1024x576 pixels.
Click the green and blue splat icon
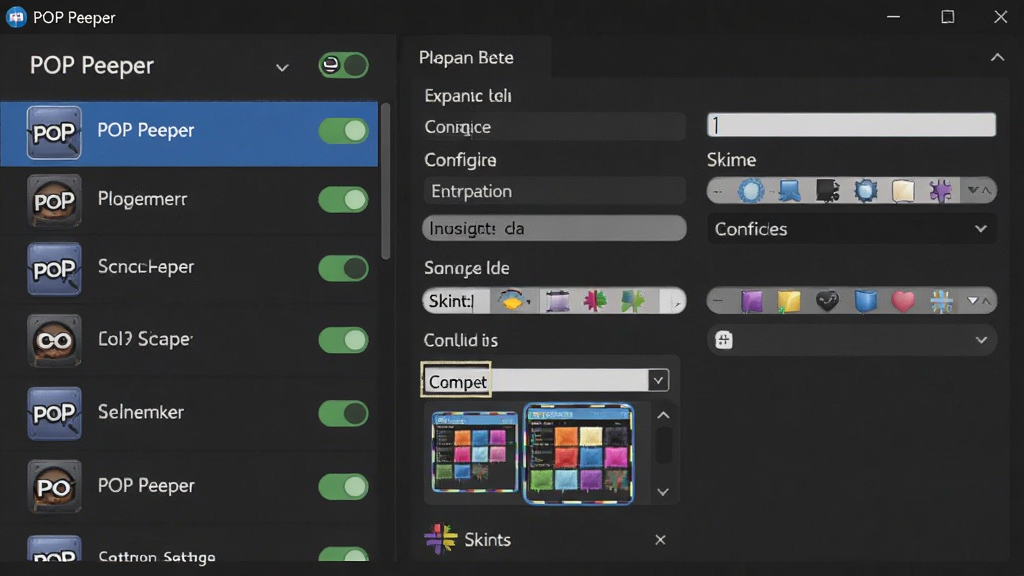coord(632,301)
